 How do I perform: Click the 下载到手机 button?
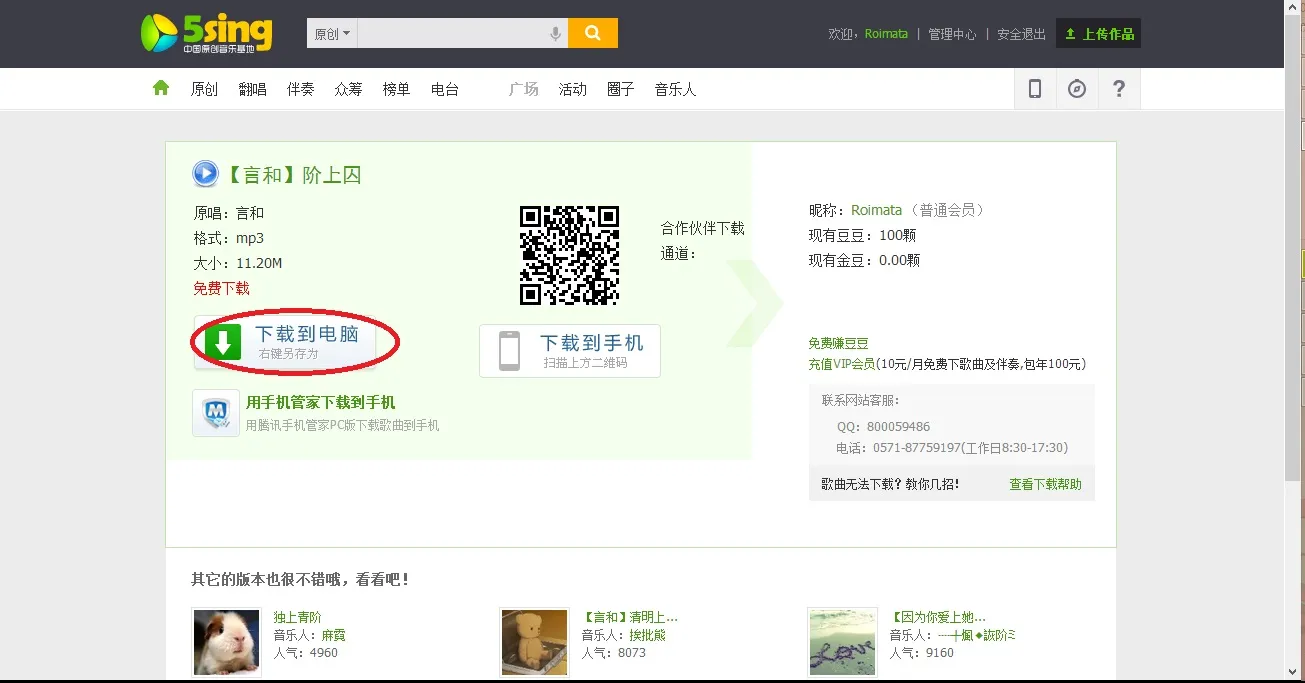click(x=570, y=351)
